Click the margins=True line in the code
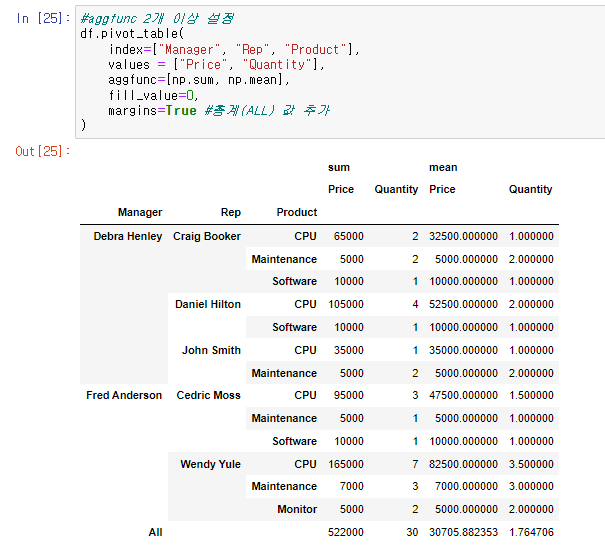Viewport: 605px width, 550px height. (x=219, y=111)
